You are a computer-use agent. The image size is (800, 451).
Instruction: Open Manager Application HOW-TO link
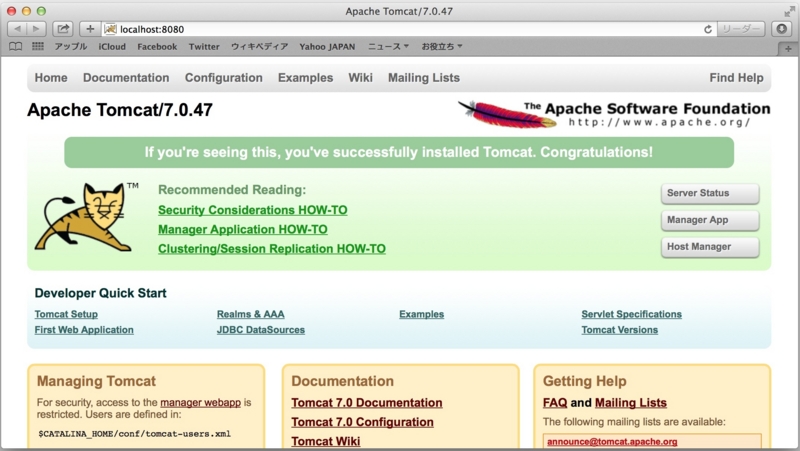point(243,230)
